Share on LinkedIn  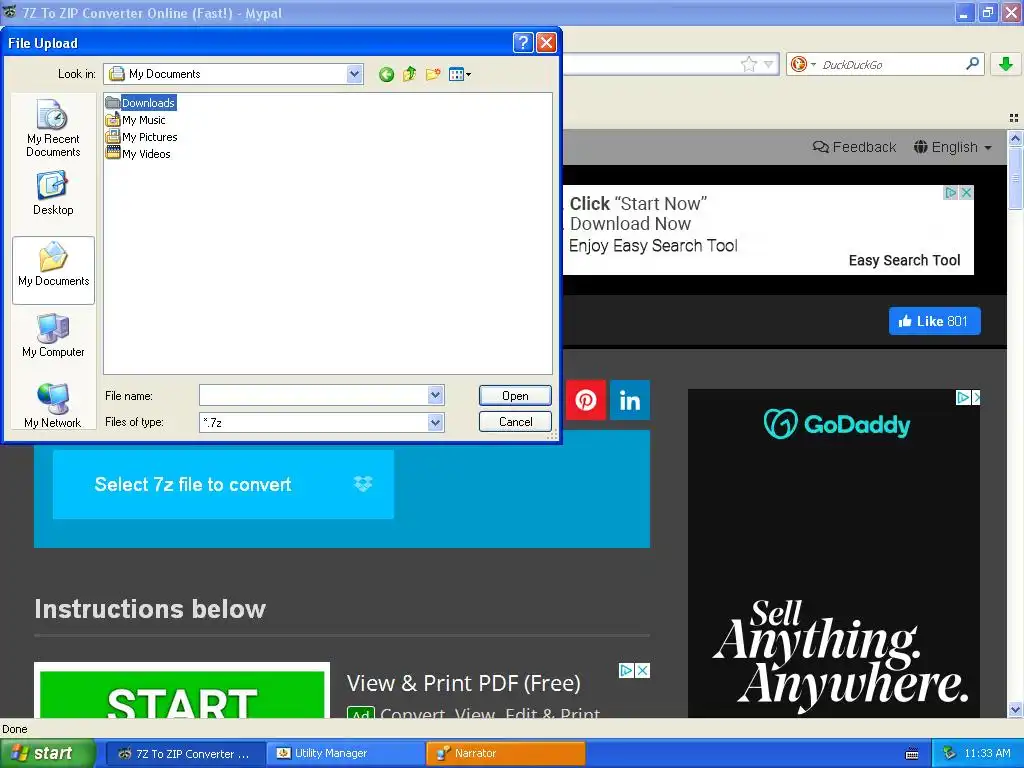pos(630,400)
